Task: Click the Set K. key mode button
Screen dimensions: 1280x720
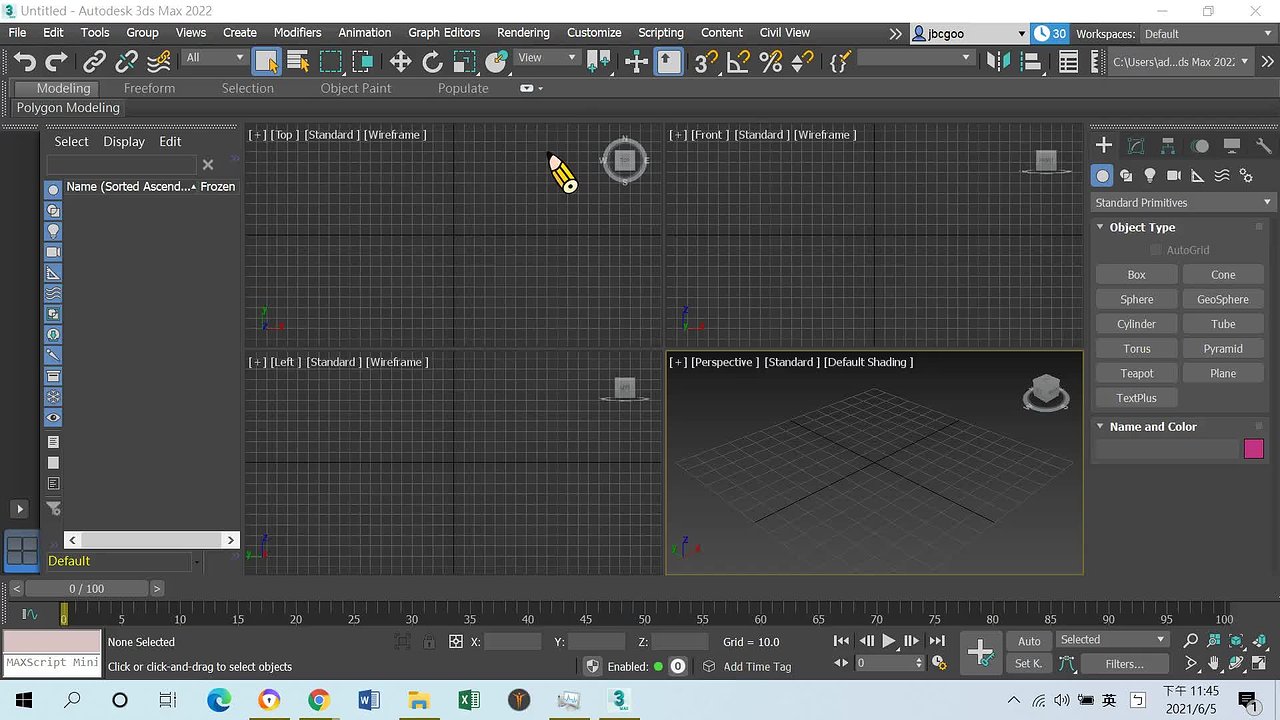Action: click(x=1028, y=664)
